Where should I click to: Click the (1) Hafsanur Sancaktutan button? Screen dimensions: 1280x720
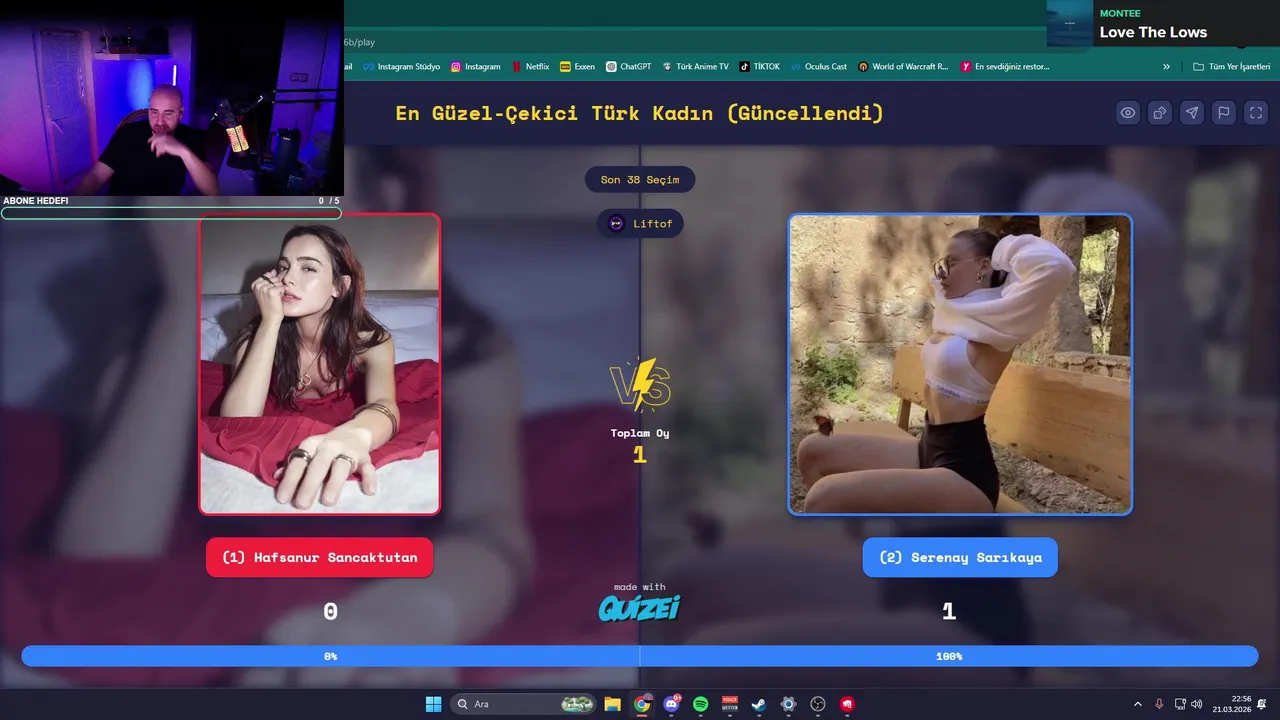(x=320, y=557)
